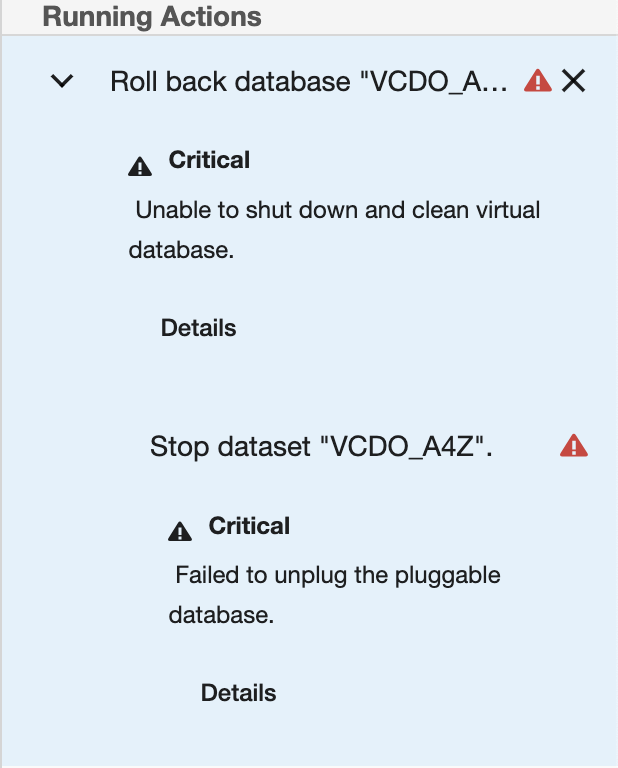Viewport: 618px width, 768px height.
Task: Dismiss the Roll back database action
Action: (573, 81)
